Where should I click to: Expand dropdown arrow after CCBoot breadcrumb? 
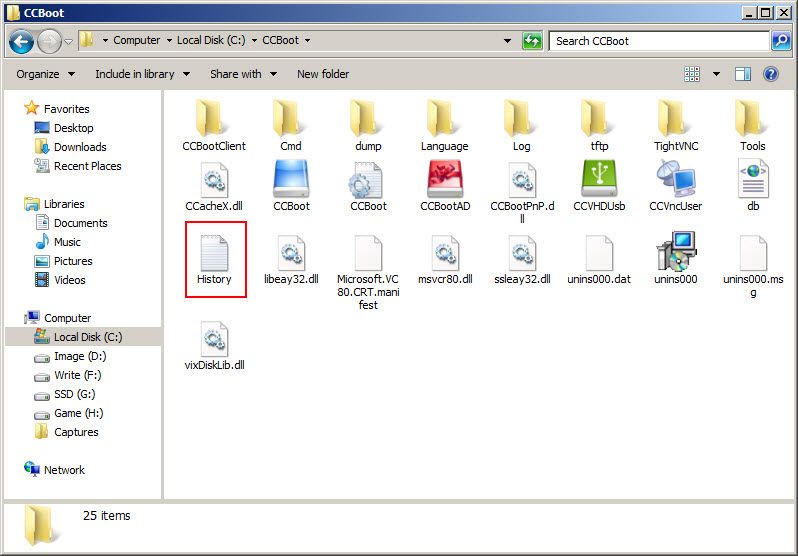(x=307, y=40)
